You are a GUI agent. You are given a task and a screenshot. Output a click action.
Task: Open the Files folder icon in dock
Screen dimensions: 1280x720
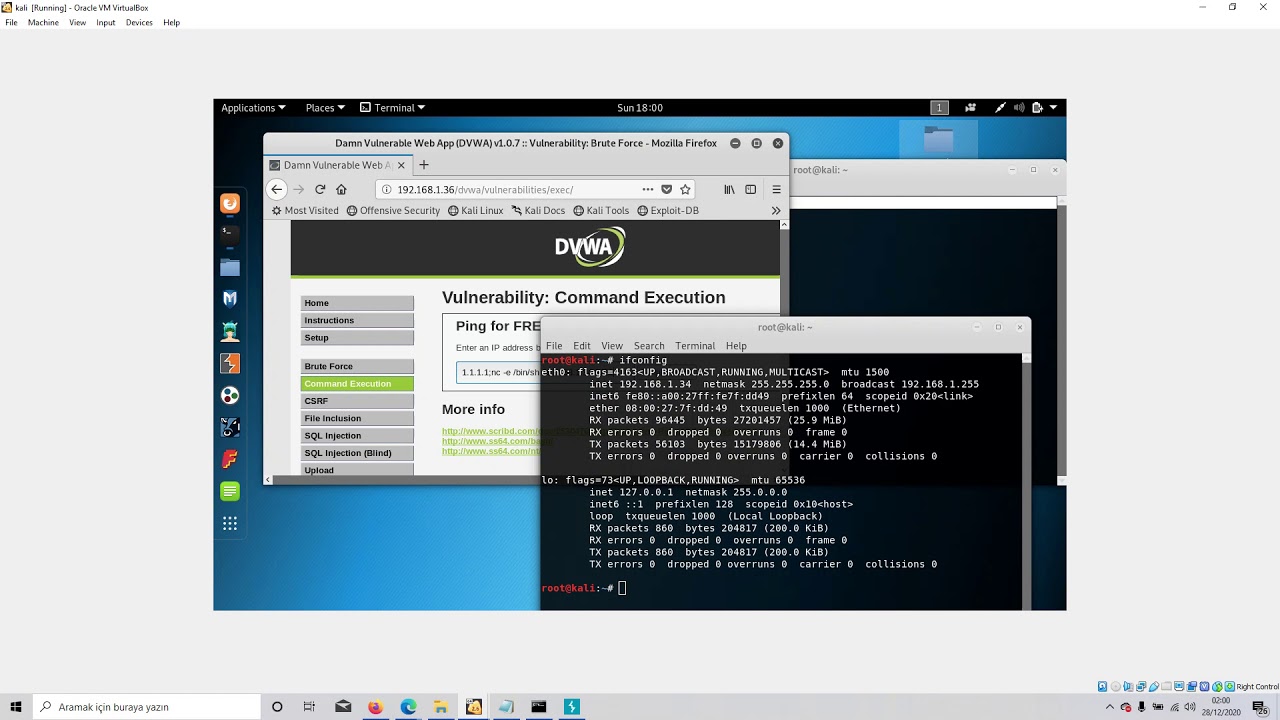[x=230, y=267]
